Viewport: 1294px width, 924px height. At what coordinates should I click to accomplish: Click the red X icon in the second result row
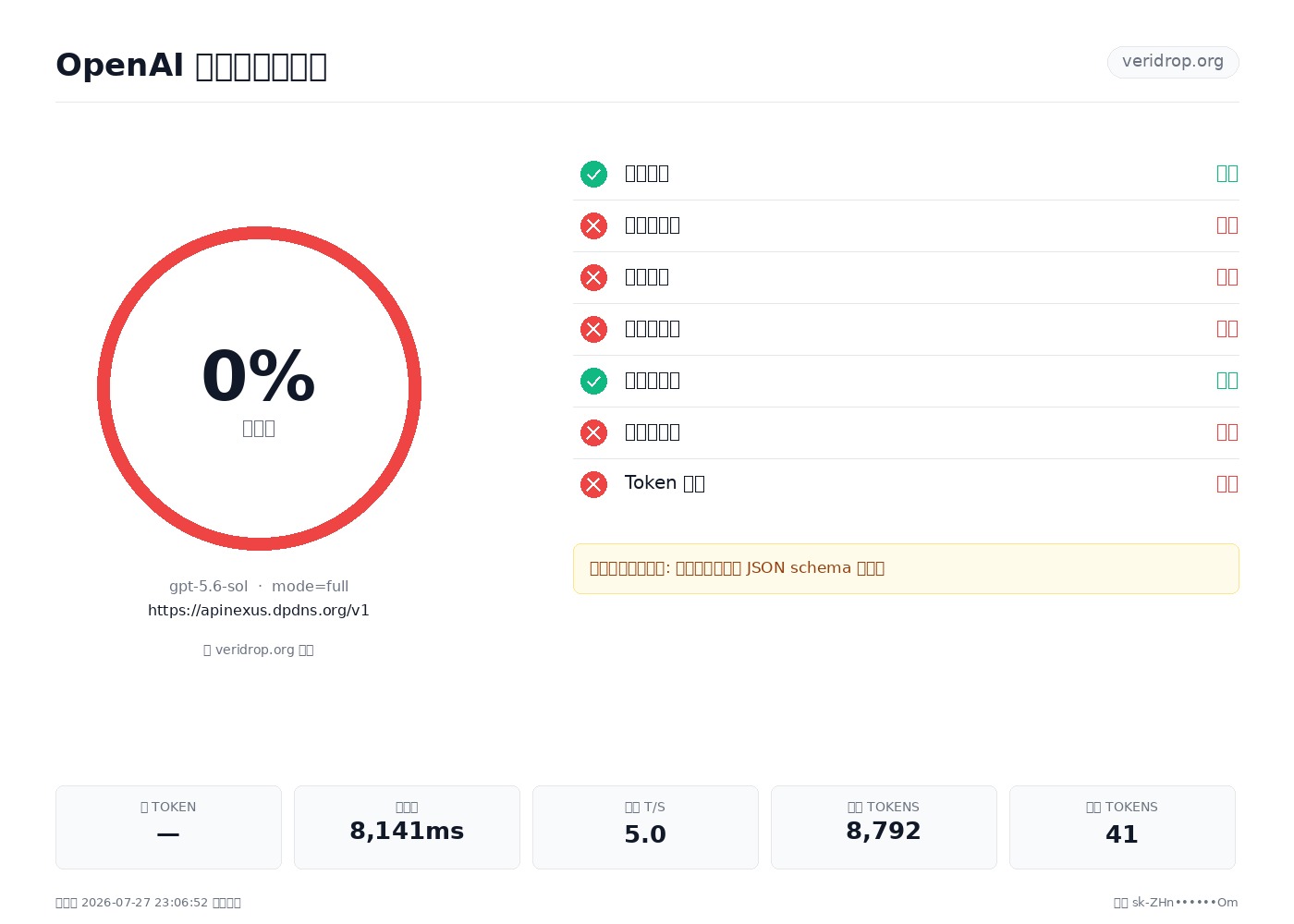593,225
